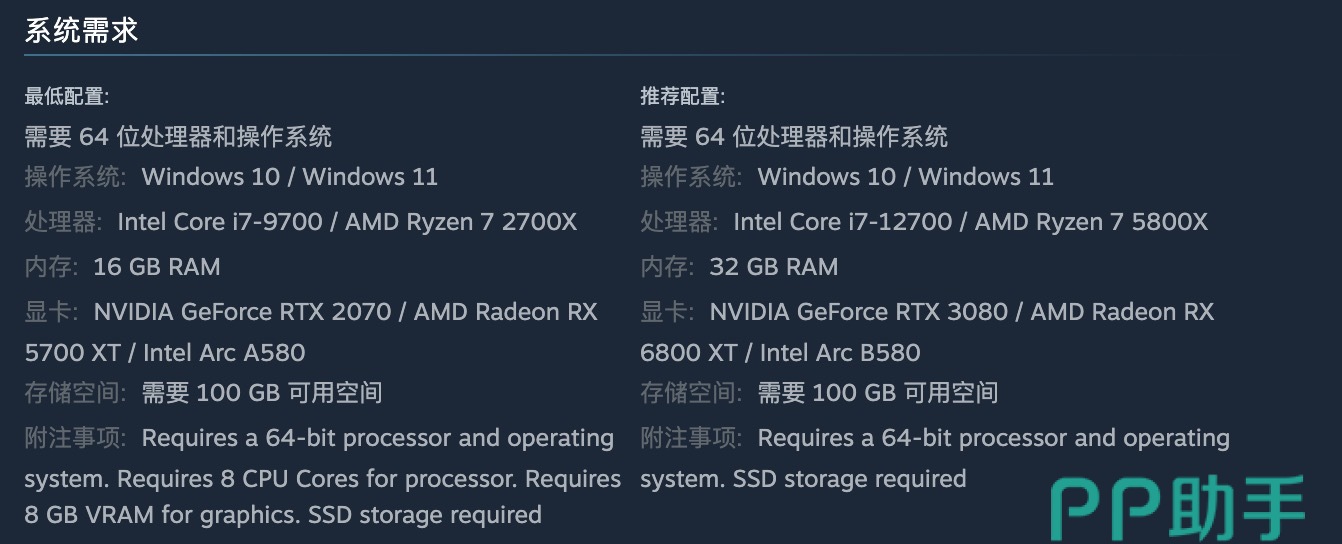Select the 最低配置 label

[x=66, y=97]
